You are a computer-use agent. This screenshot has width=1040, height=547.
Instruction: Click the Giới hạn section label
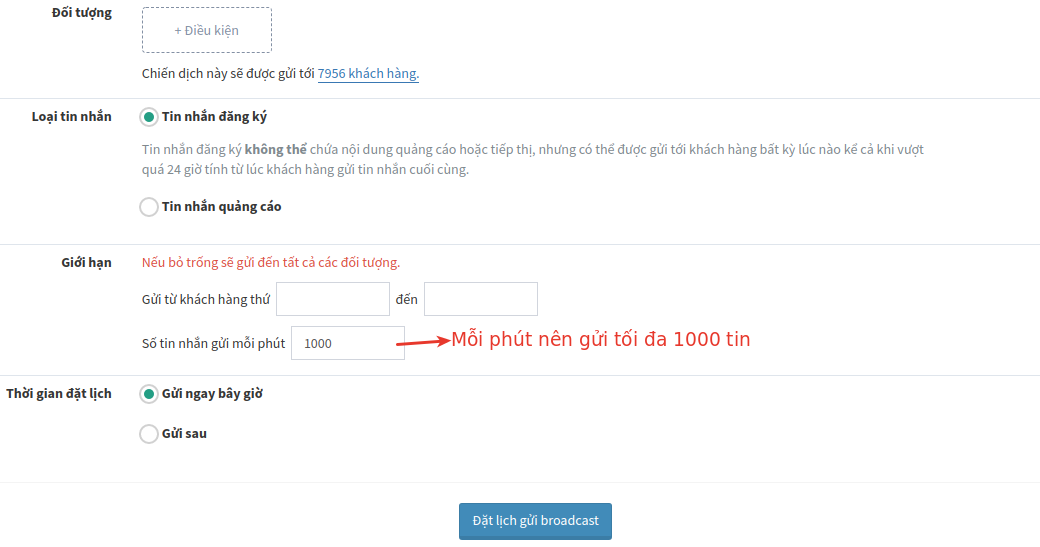pyautogui.click(x=86, y=263)
